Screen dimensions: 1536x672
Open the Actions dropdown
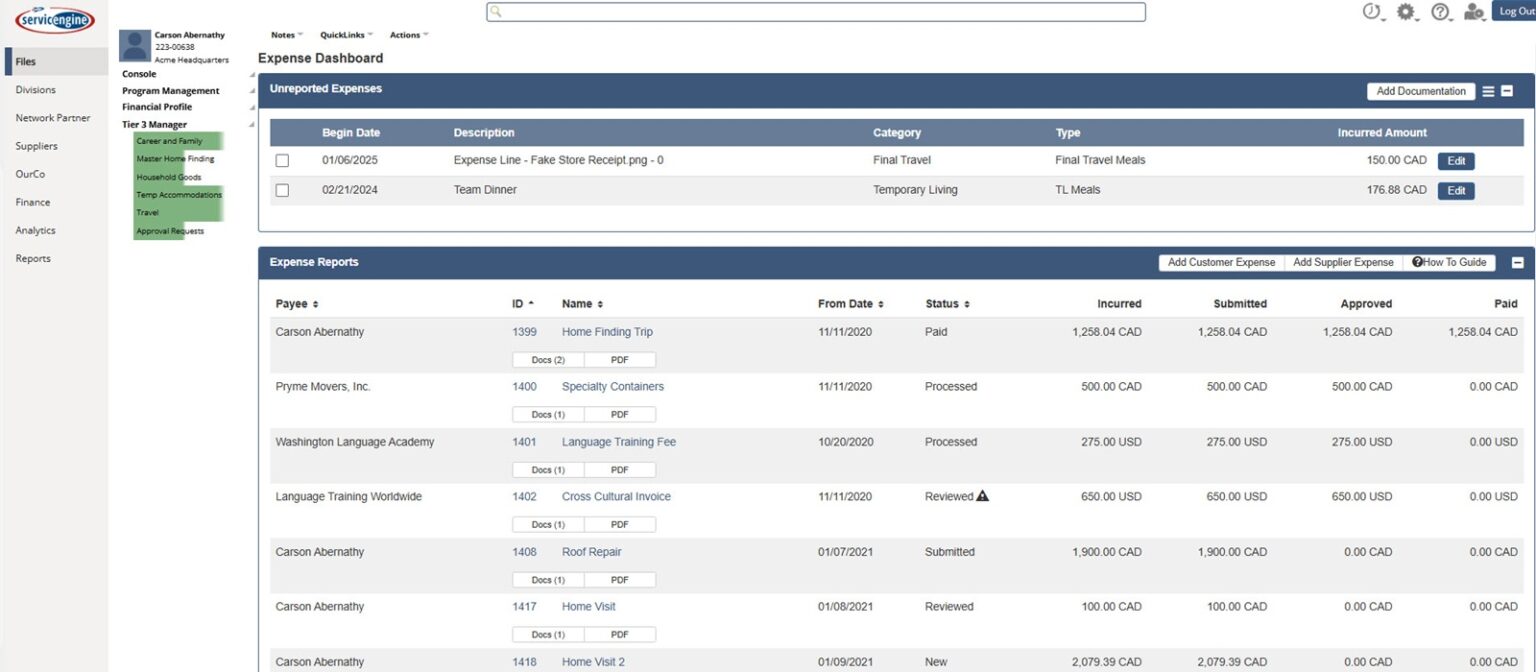click(x=409, y=35)
